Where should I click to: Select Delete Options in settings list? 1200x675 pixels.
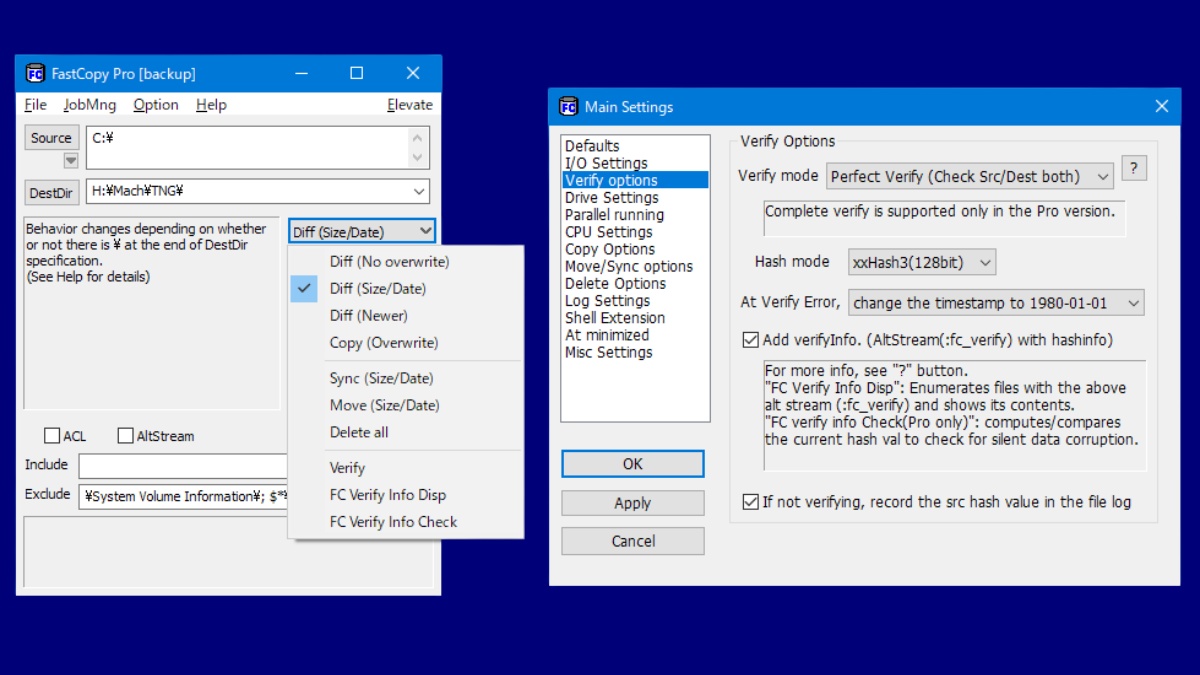[x=635, y=283]
